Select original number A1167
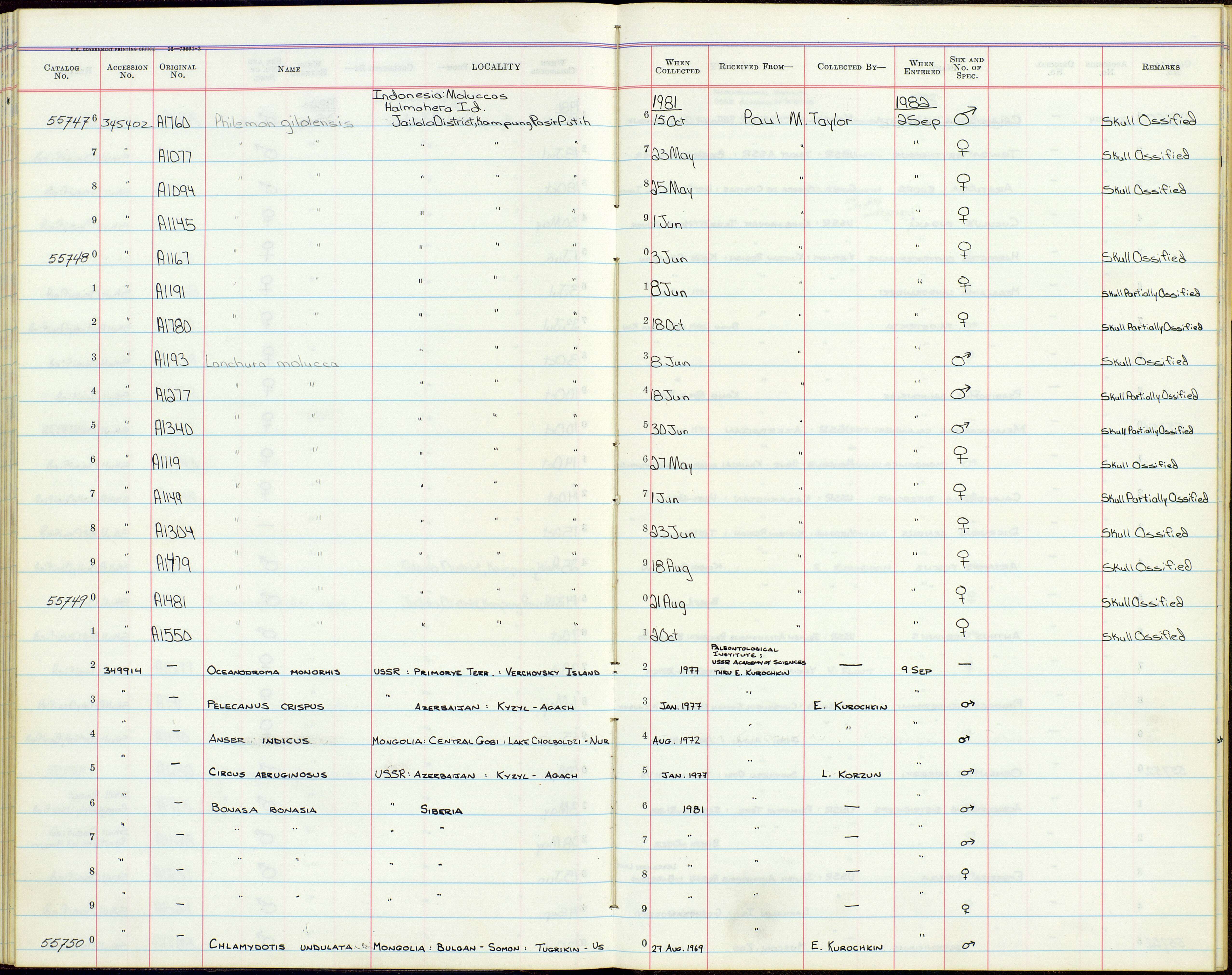Viewport: 1232px width, 975px height. pos(174,258)
